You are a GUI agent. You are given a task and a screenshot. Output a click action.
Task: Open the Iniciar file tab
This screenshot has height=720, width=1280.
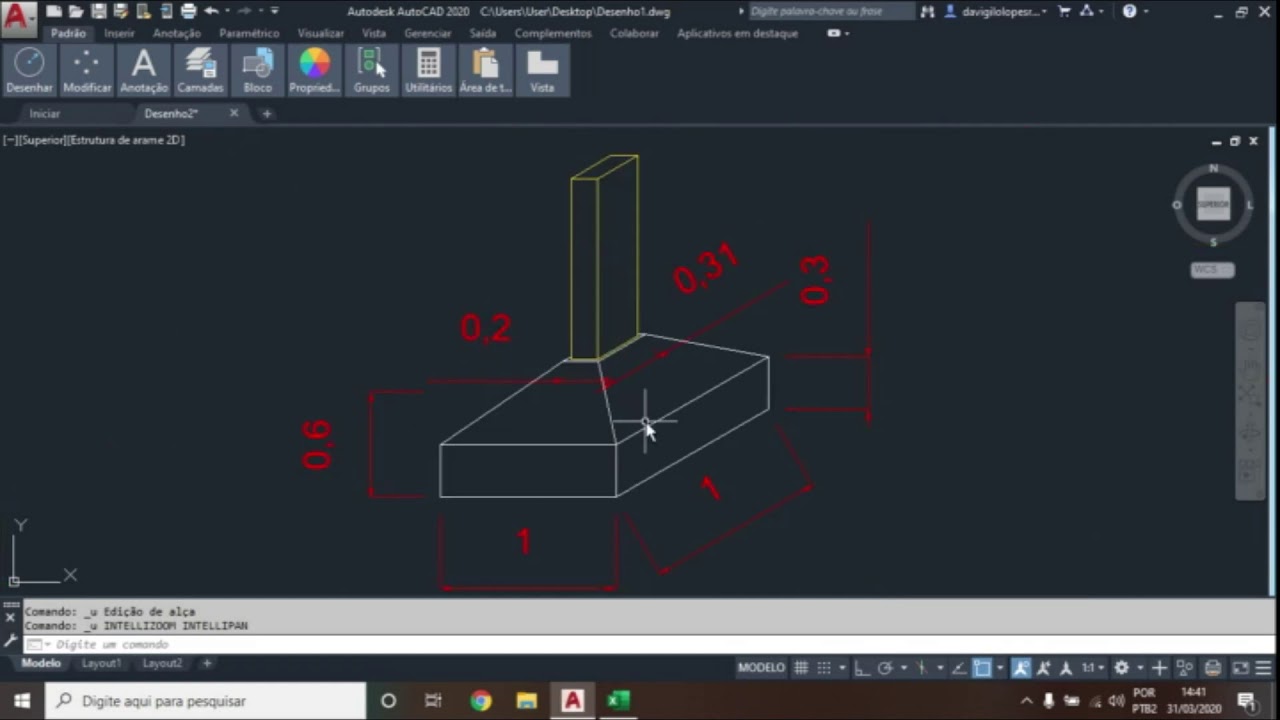click(45, 113)
